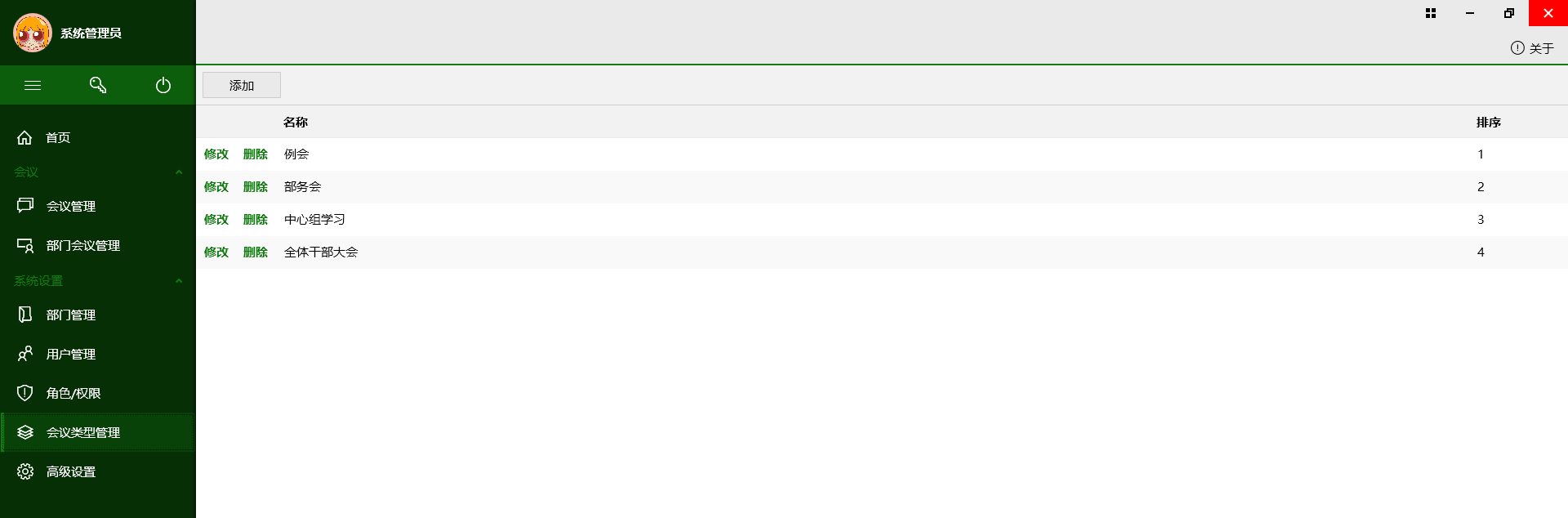Click 删除 for the 部务会 row
This screenshot has height=518, width=1568.
256,187
